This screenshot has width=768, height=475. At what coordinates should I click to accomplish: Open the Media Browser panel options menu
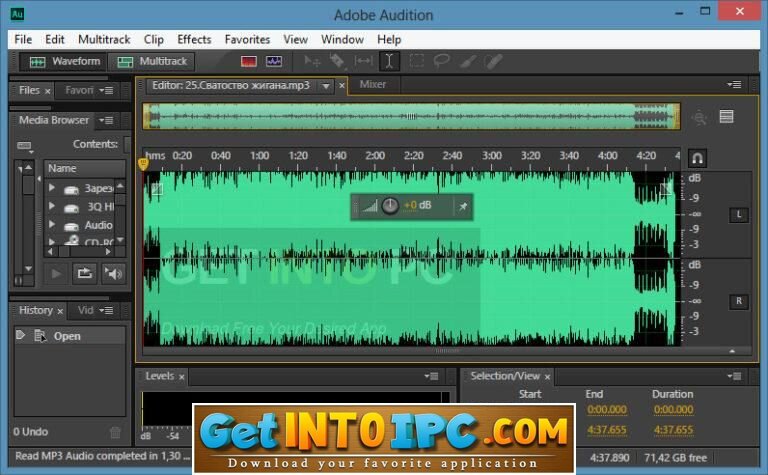106,120
